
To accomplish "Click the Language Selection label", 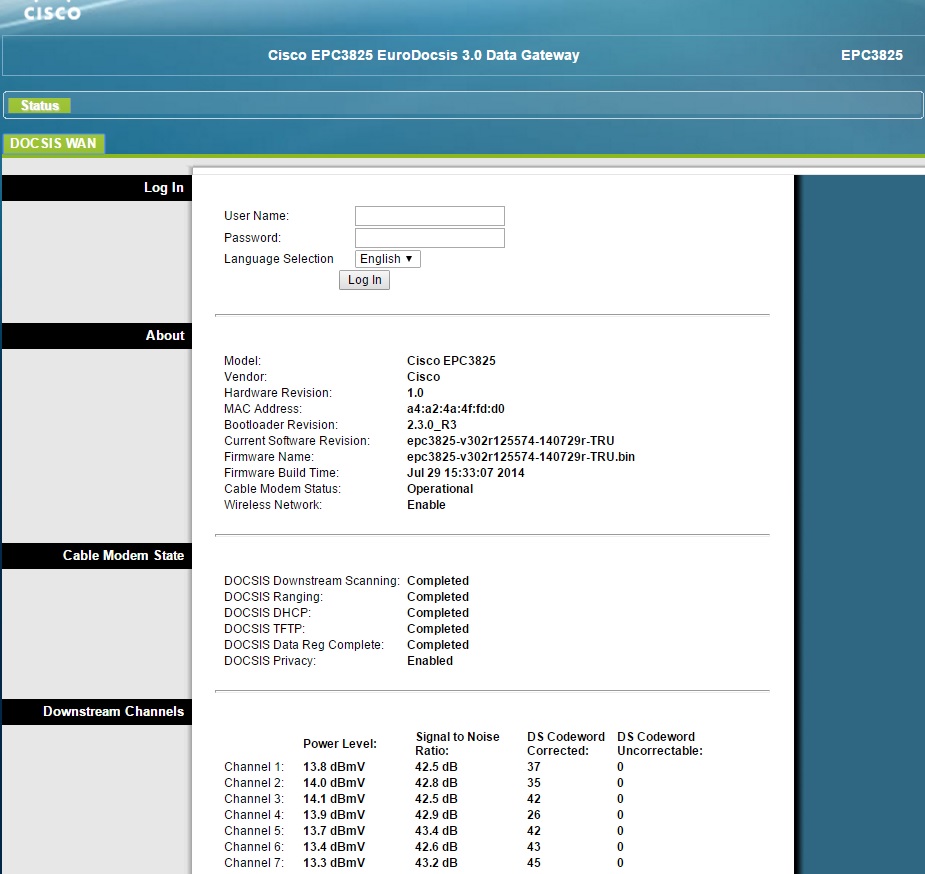I will point(278,259).
